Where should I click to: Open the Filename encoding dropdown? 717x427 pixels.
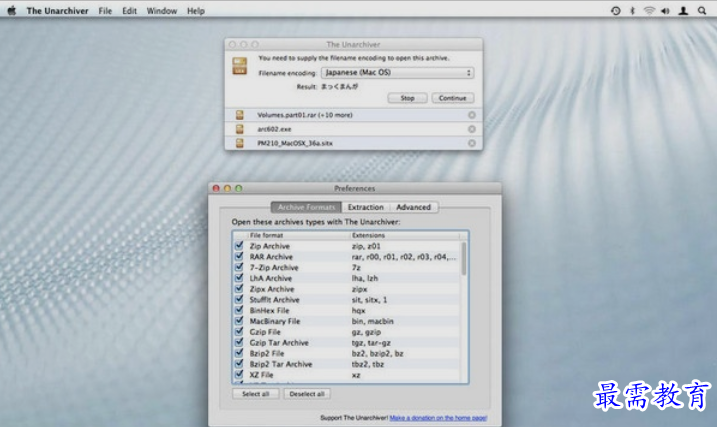(397, 73)
